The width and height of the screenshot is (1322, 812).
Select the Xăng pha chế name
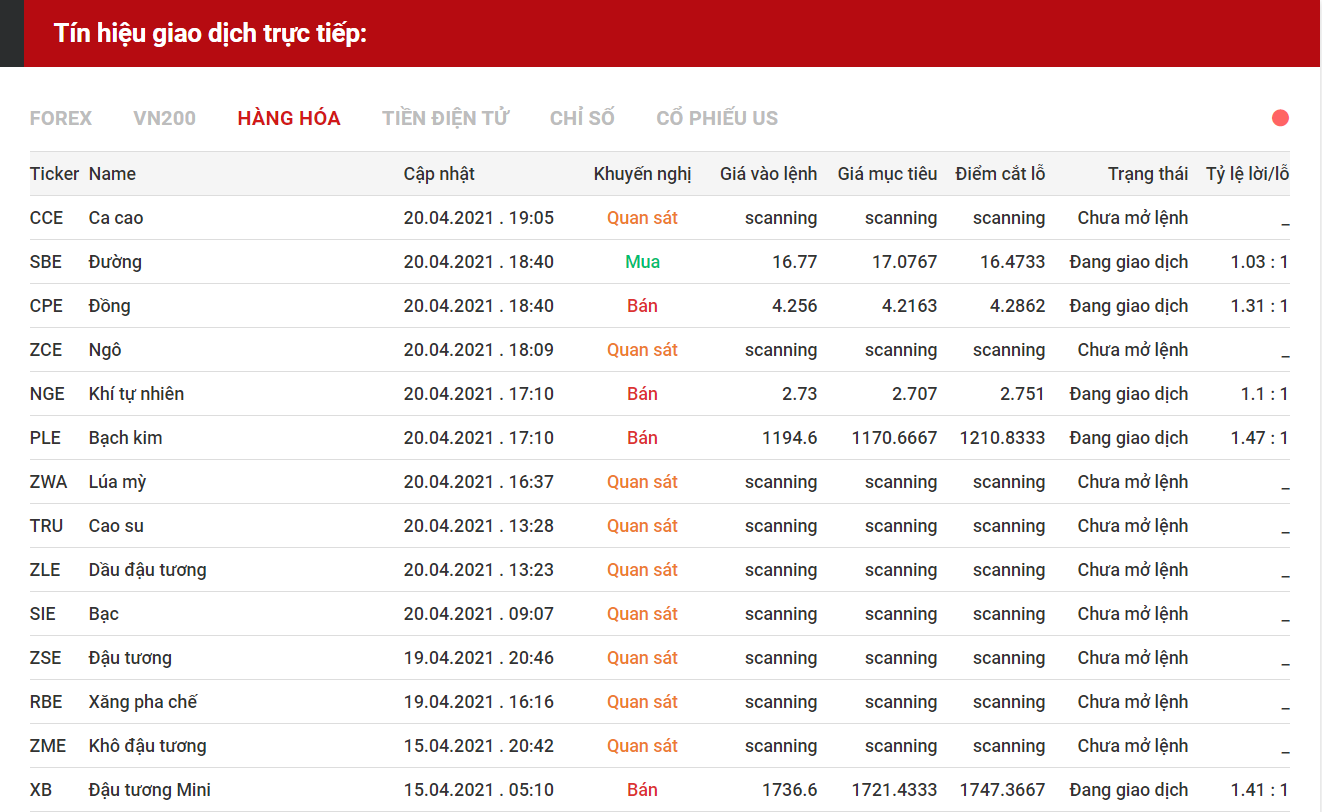(143, 702)
